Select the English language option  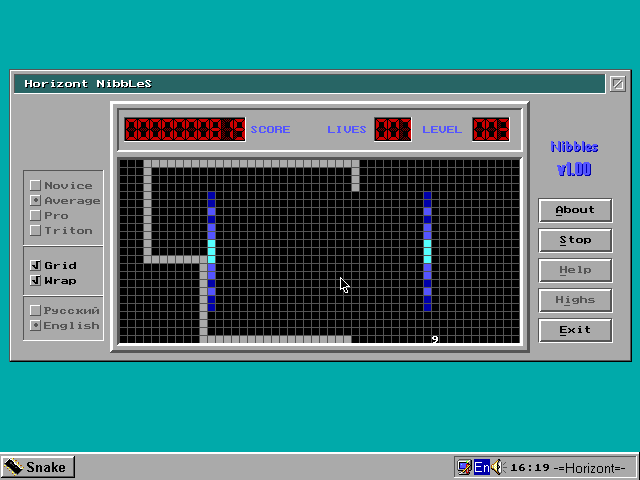click(x=36, y=325)
